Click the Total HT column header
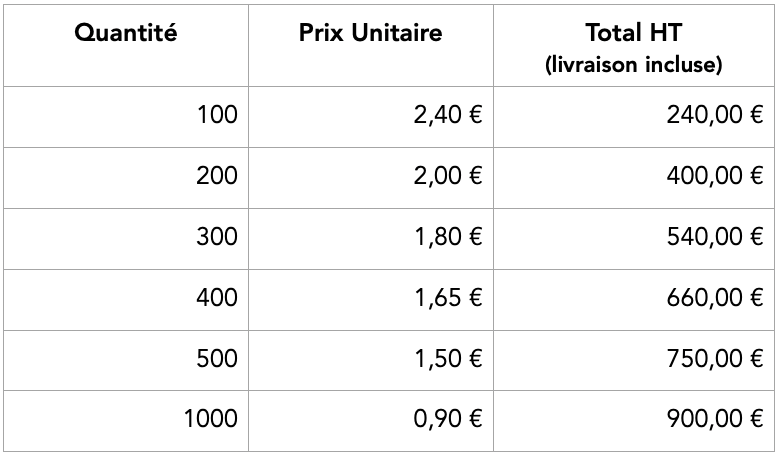780x456 pixels. pos(634,46)
